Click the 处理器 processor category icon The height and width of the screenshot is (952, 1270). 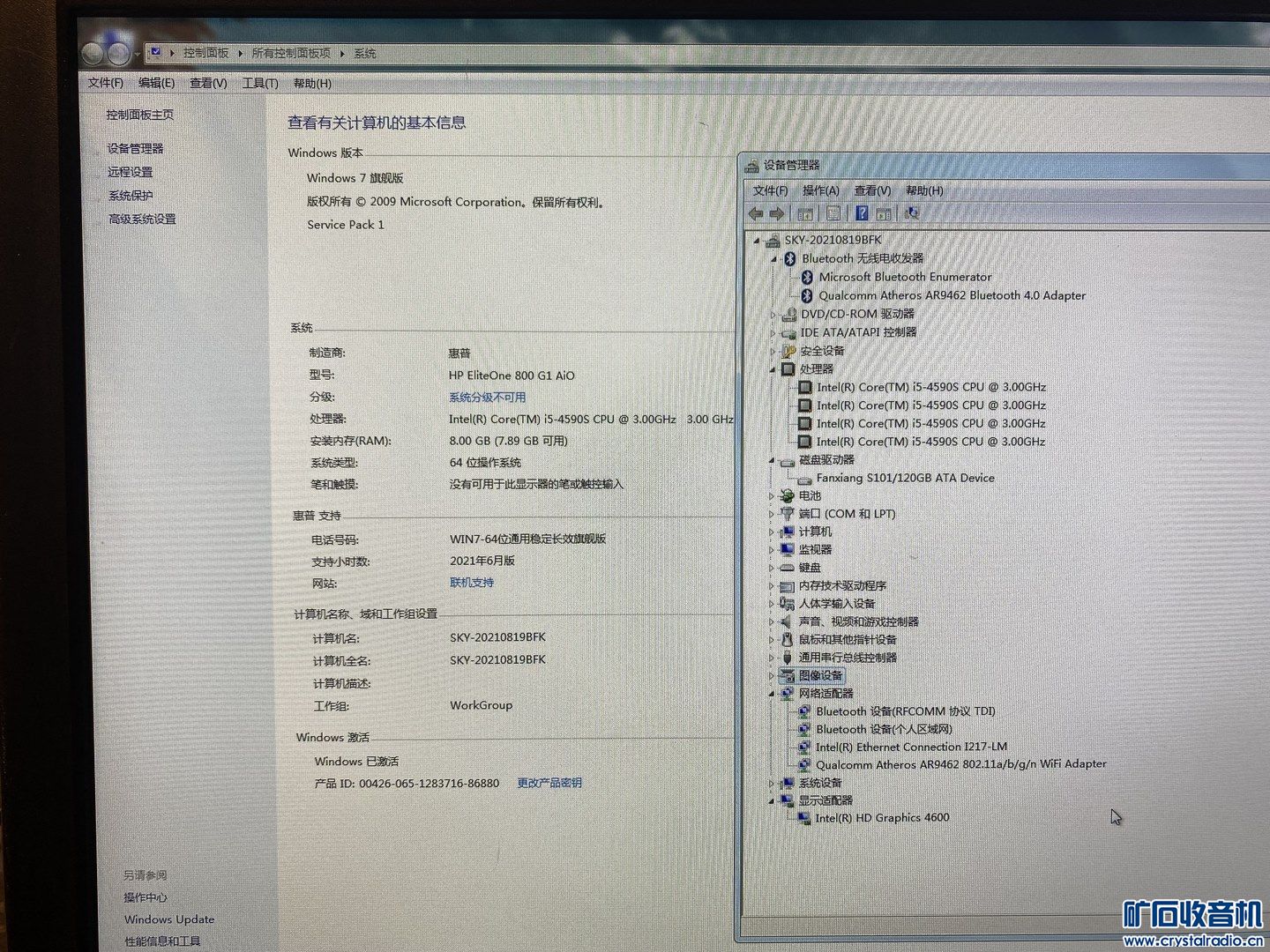click(788, 368)
